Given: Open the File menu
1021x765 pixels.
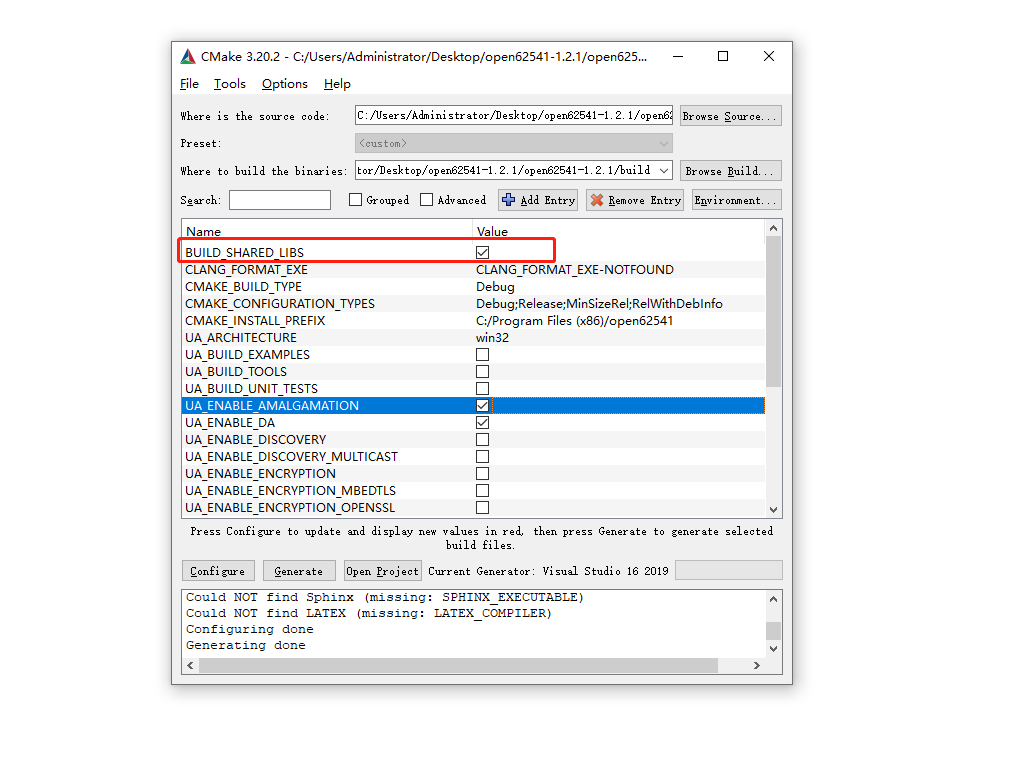Looking at the screenshot, I should click(189, 84).
